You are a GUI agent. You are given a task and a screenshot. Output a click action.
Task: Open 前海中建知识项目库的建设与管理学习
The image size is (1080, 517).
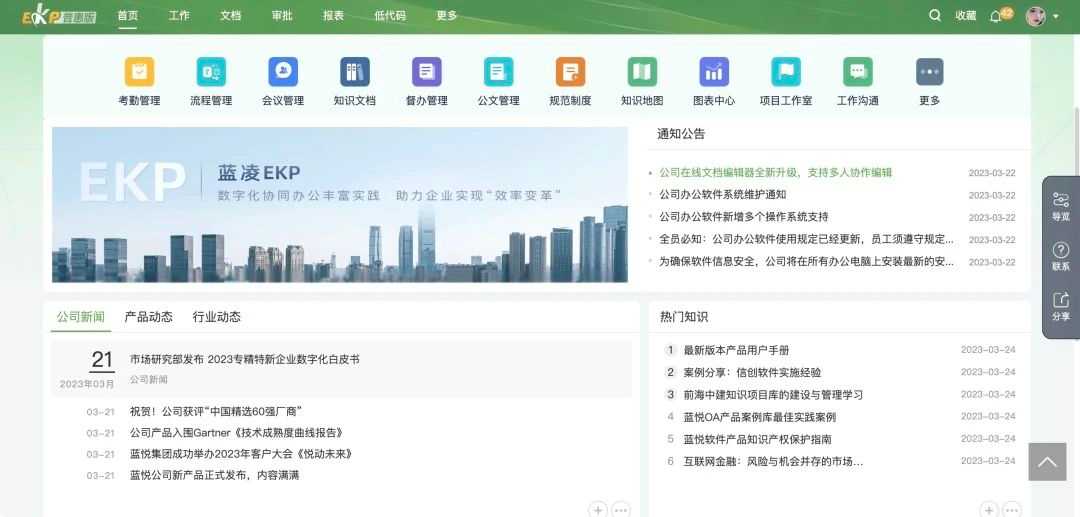[x=773, y=395]
